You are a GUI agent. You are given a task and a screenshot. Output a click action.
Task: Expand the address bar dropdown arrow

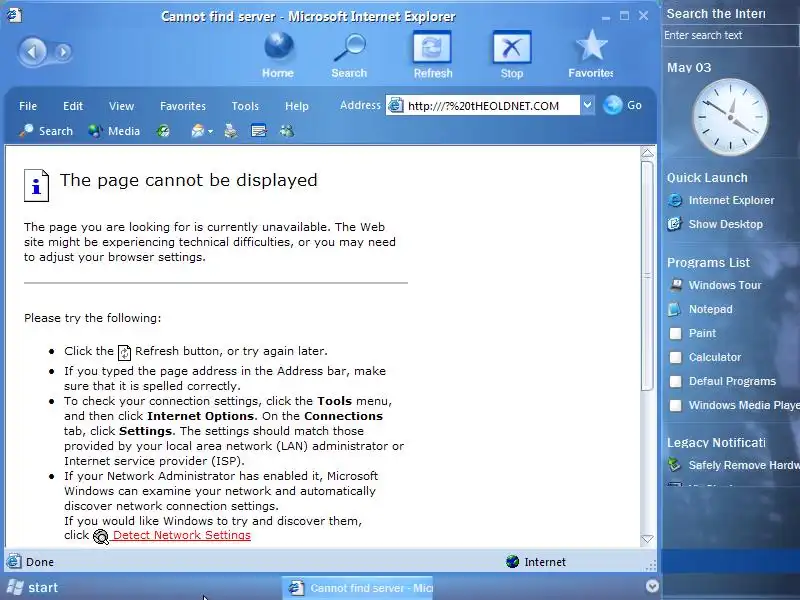(587, 106)
